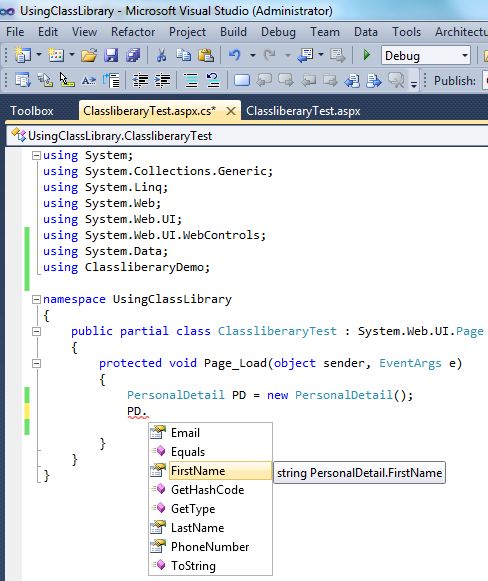Click the Increase Indent icon
The image size is (488, 581).
(x=162, y=80)
